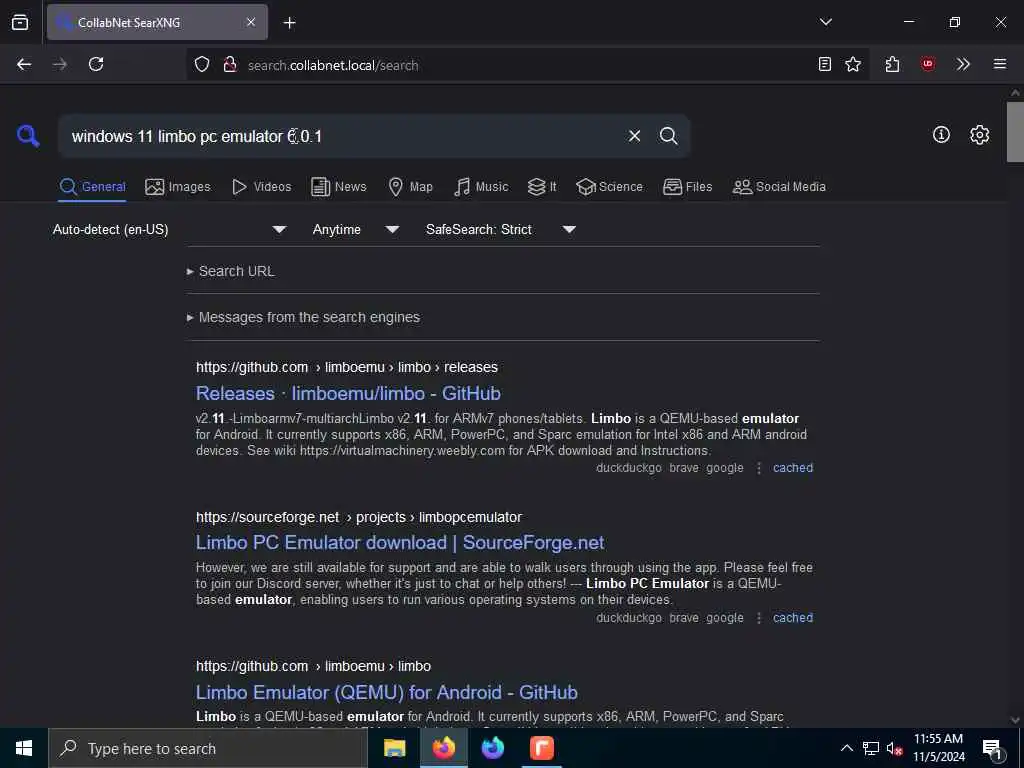Viewport: 1024px width, 768px height.
Task: Switch to News search category
Action: tap(339, 187)
